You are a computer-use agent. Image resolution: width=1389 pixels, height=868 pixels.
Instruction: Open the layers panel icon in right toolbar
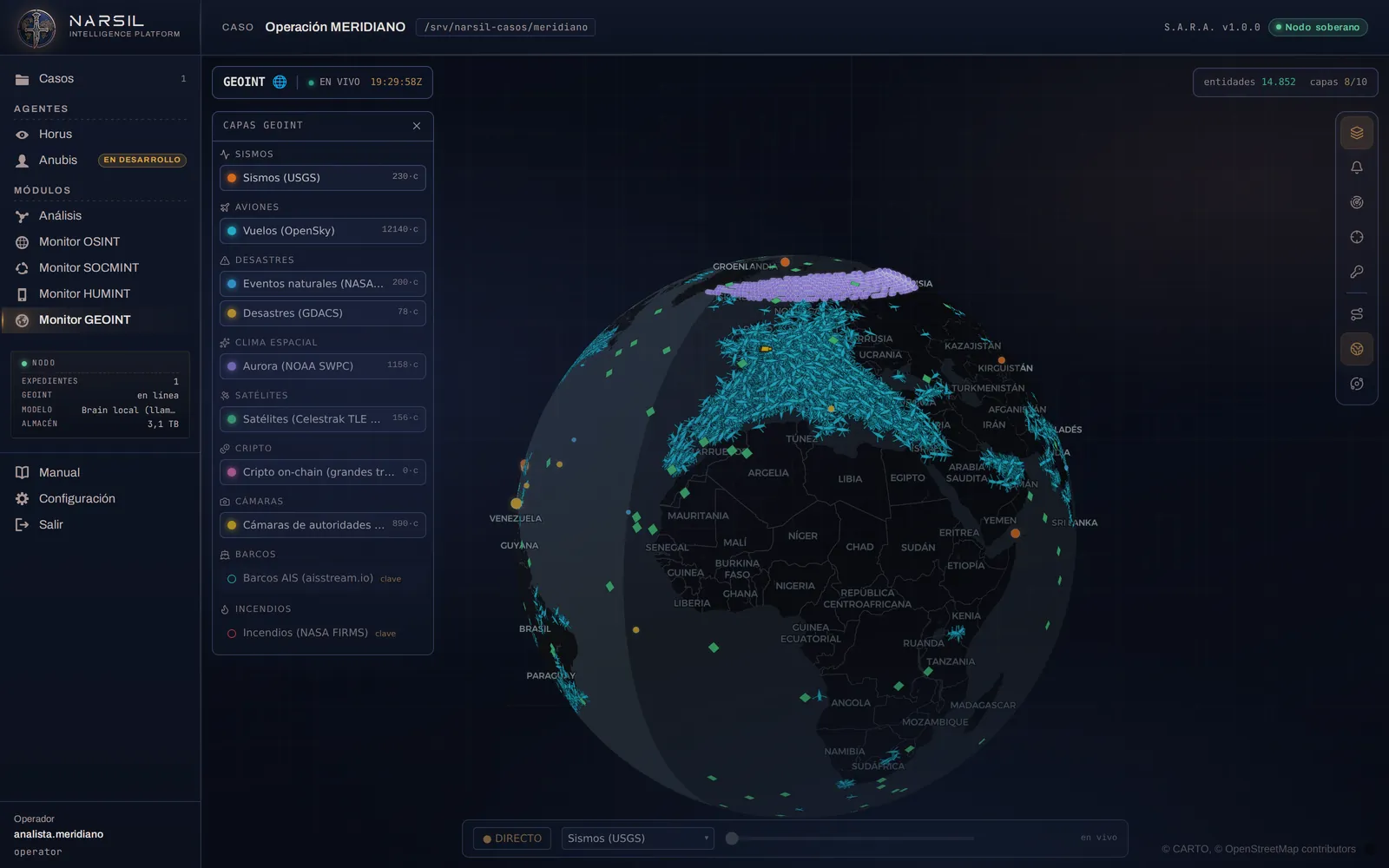pyautogui.click(x=1357, y=133)
